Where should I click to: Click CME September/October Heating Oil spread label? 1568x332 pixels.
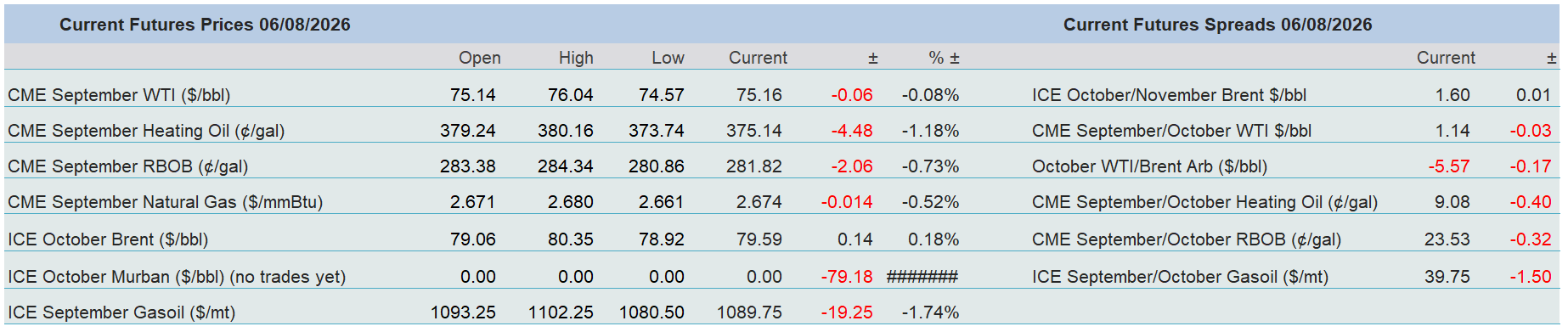1204,202
